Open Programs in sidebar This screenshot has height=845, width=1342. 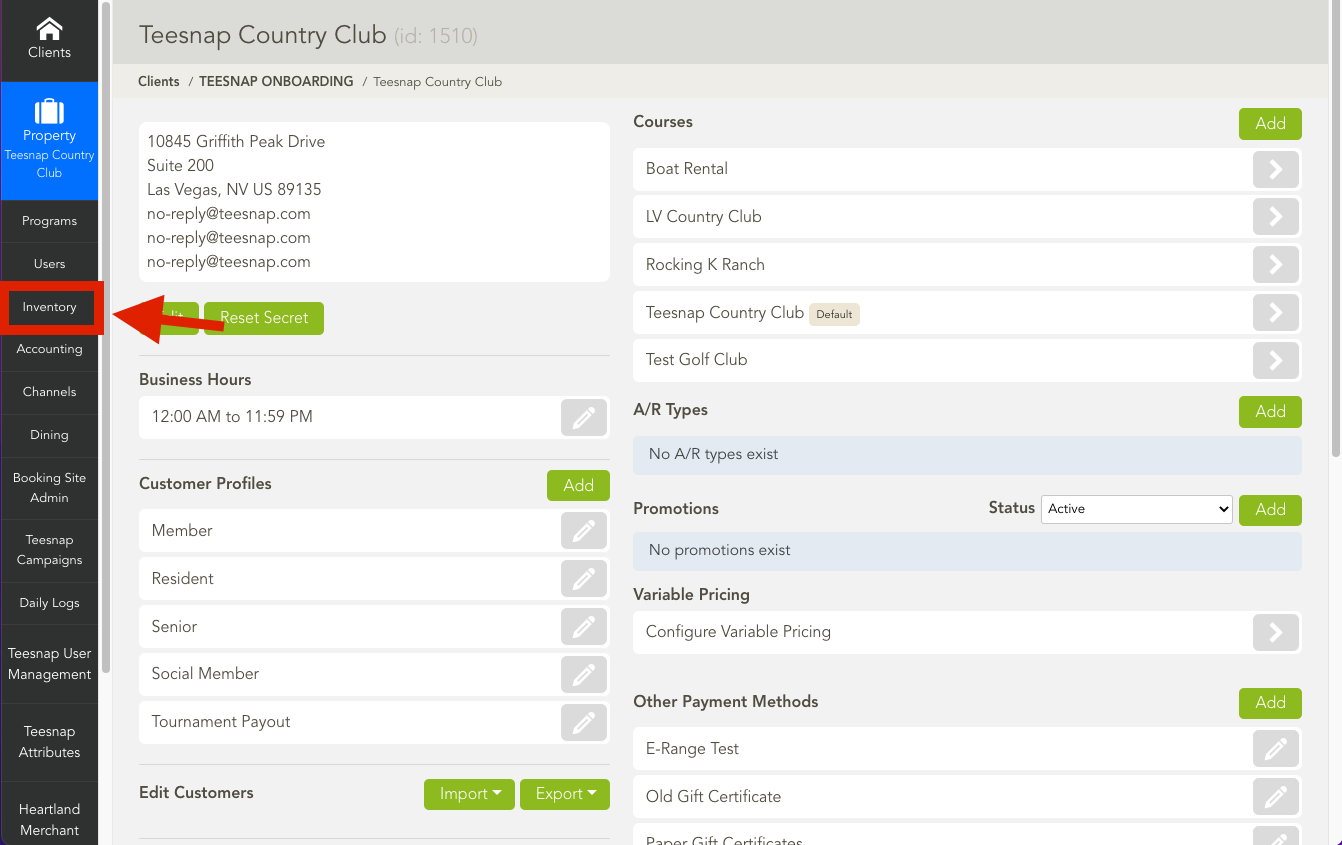click(49, 221)
